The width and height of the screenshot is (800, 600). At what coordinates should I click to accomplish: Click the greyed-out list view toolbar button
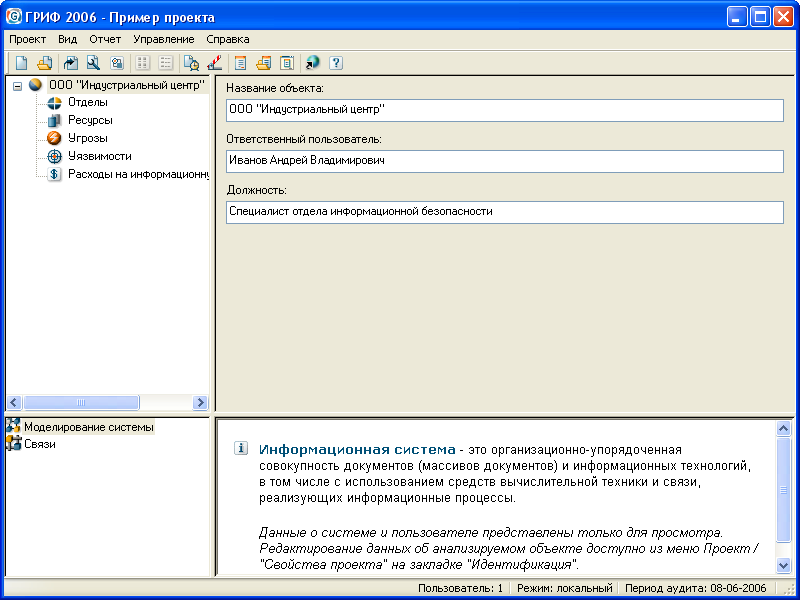click(165, 63)
